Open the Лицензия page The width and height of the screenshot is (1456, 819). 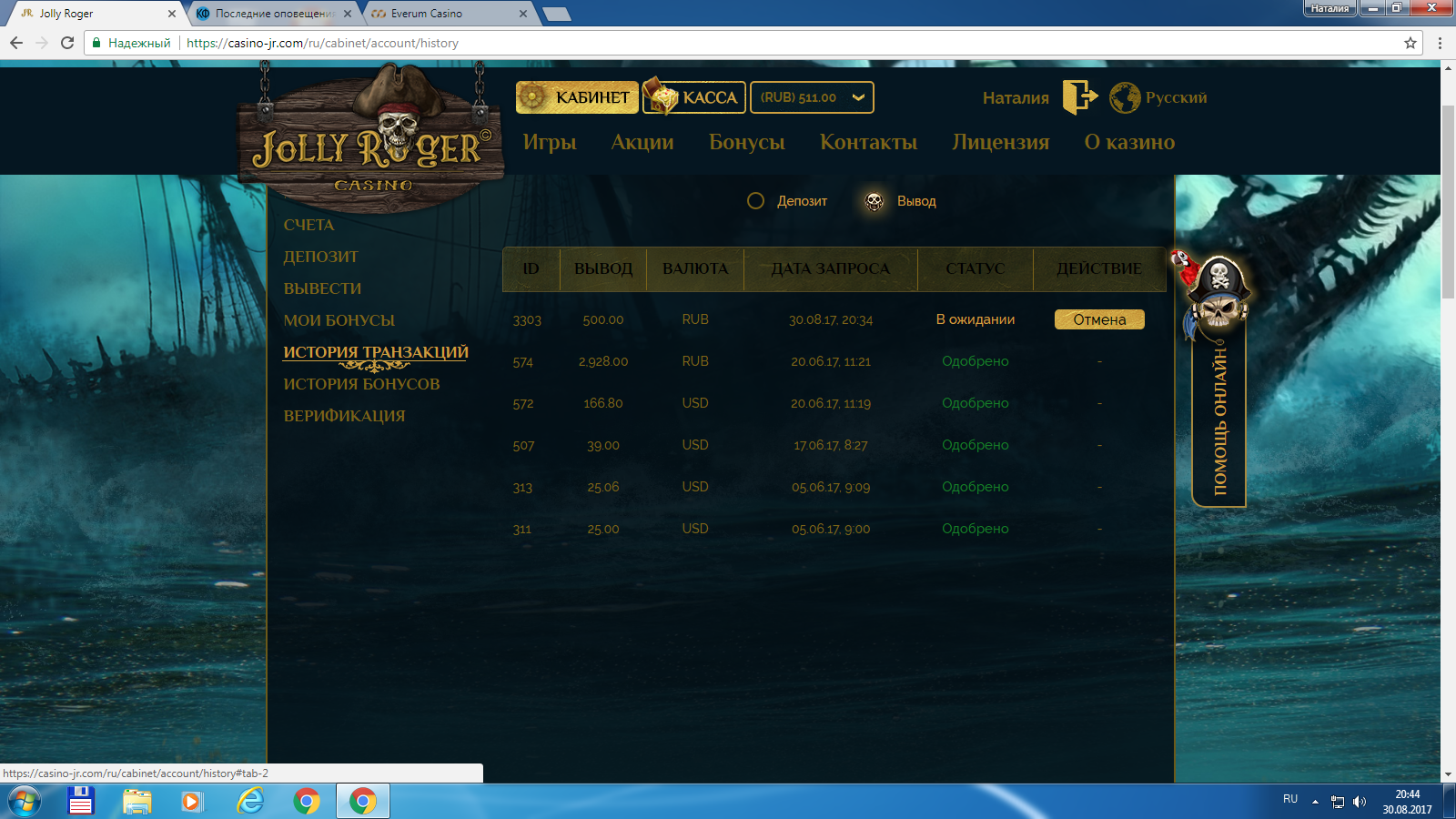pyautogui.click(x=1001, y=142)
